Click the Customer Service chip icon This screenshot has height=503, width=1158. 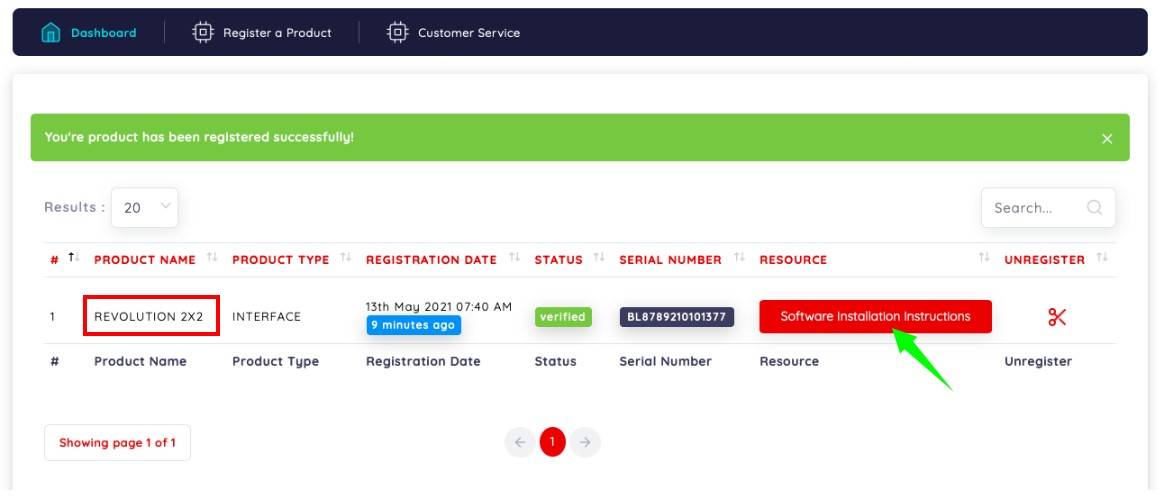coord(397,32)
